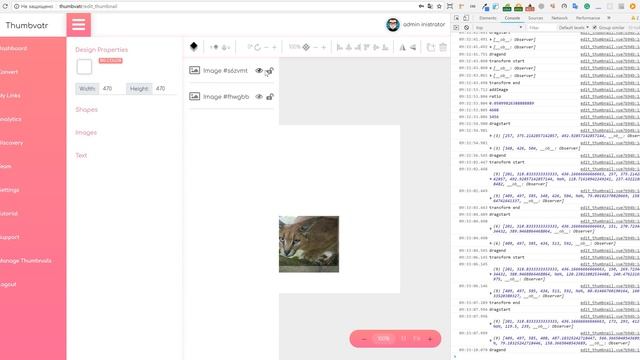Open Manage Thumbnails in sidebar

coord(26,260)
